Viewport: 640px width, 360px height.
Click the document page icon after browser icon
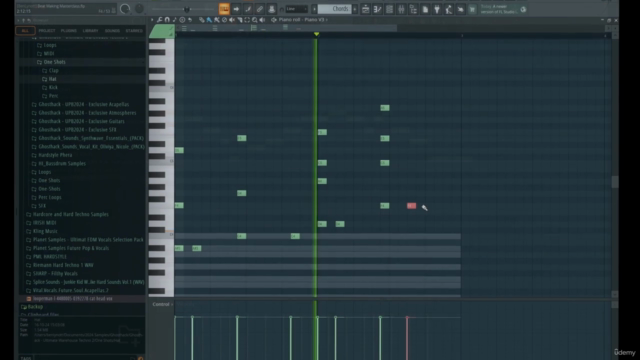[425, 9]
